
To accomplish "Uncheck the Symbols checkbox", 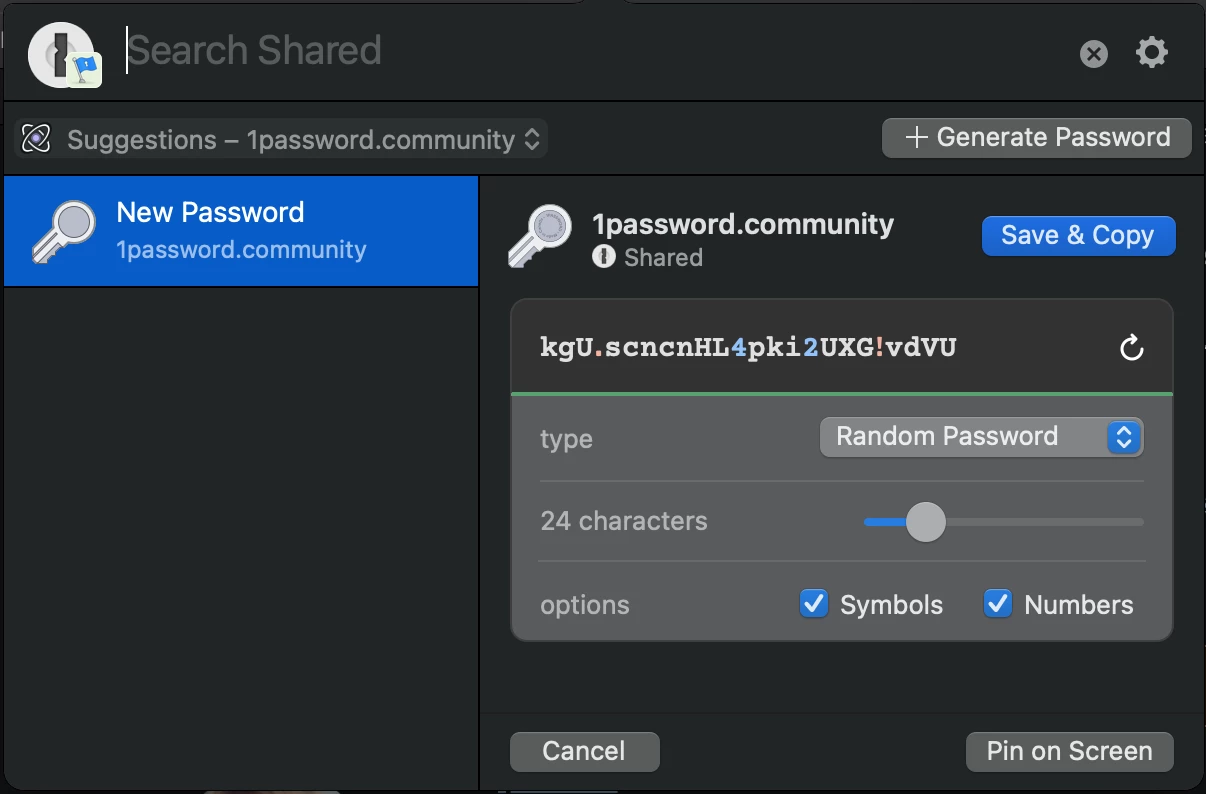I will tap(814, 603).
